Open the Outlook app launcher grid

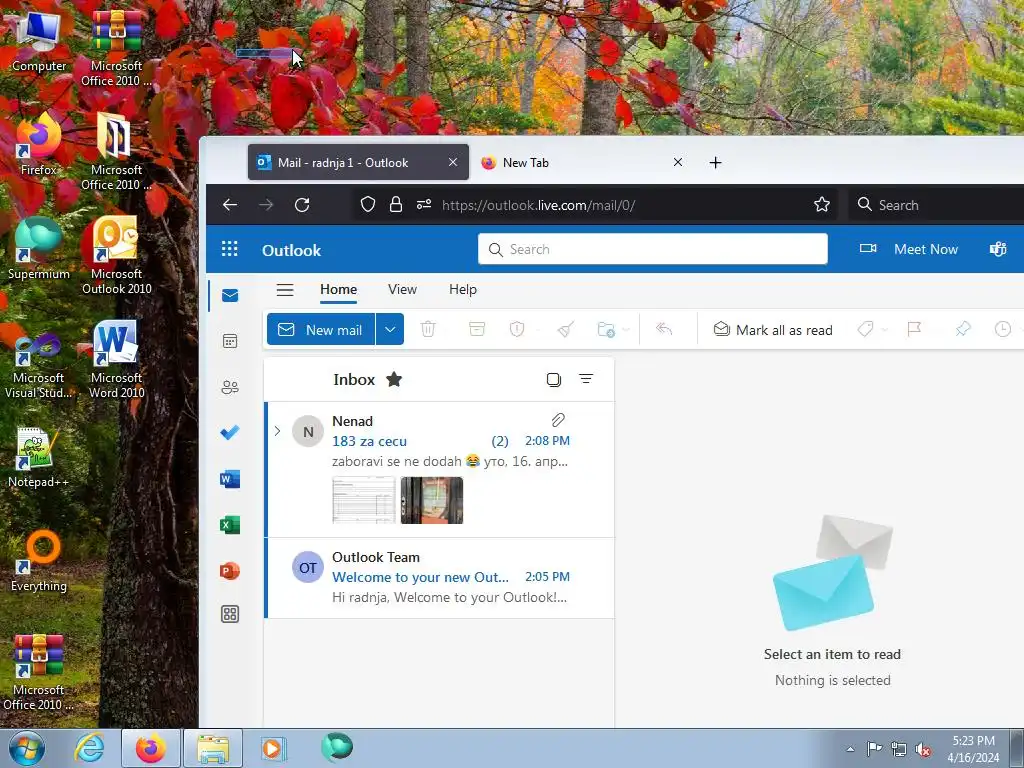tap(229, 249)
